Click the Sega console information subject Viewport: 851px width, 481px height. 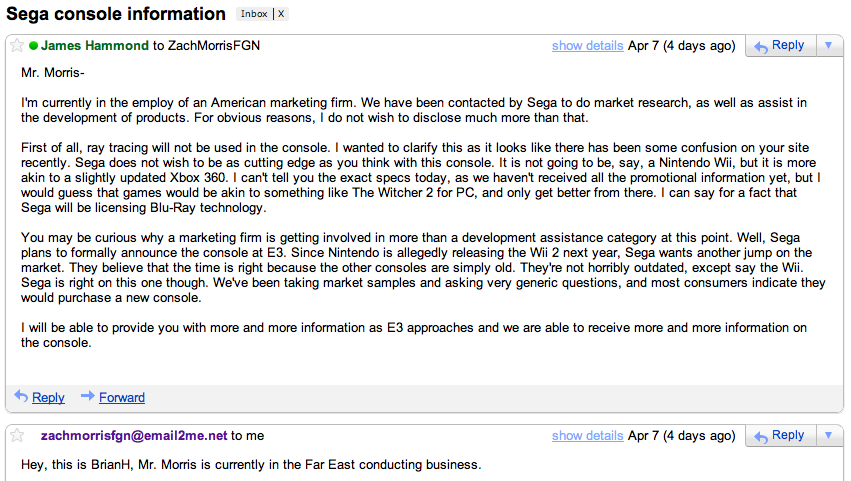116,14
